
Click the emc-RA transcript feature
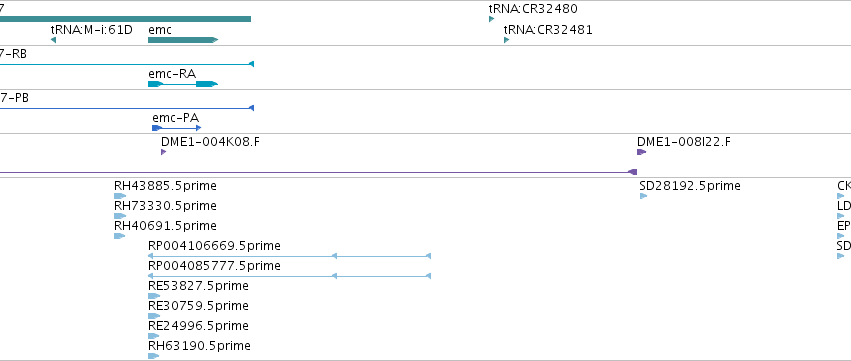(183, 84)
